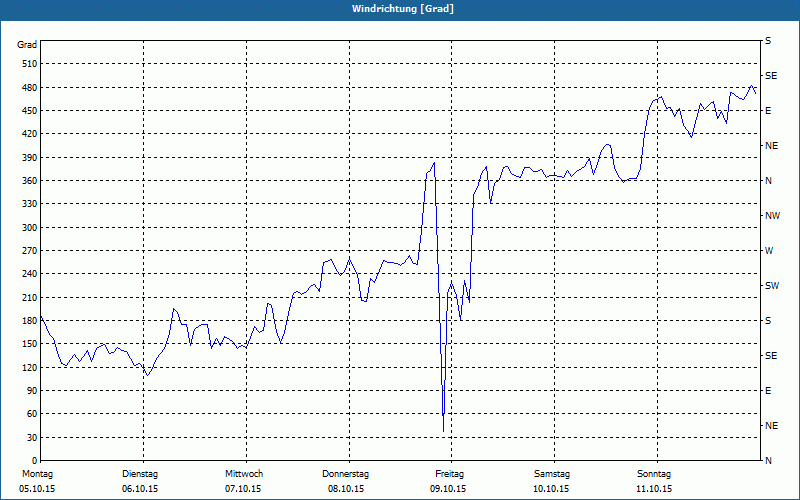The image size is (800, 500).
Task: Select the Grad axis unit label
Action: (27, 45)
